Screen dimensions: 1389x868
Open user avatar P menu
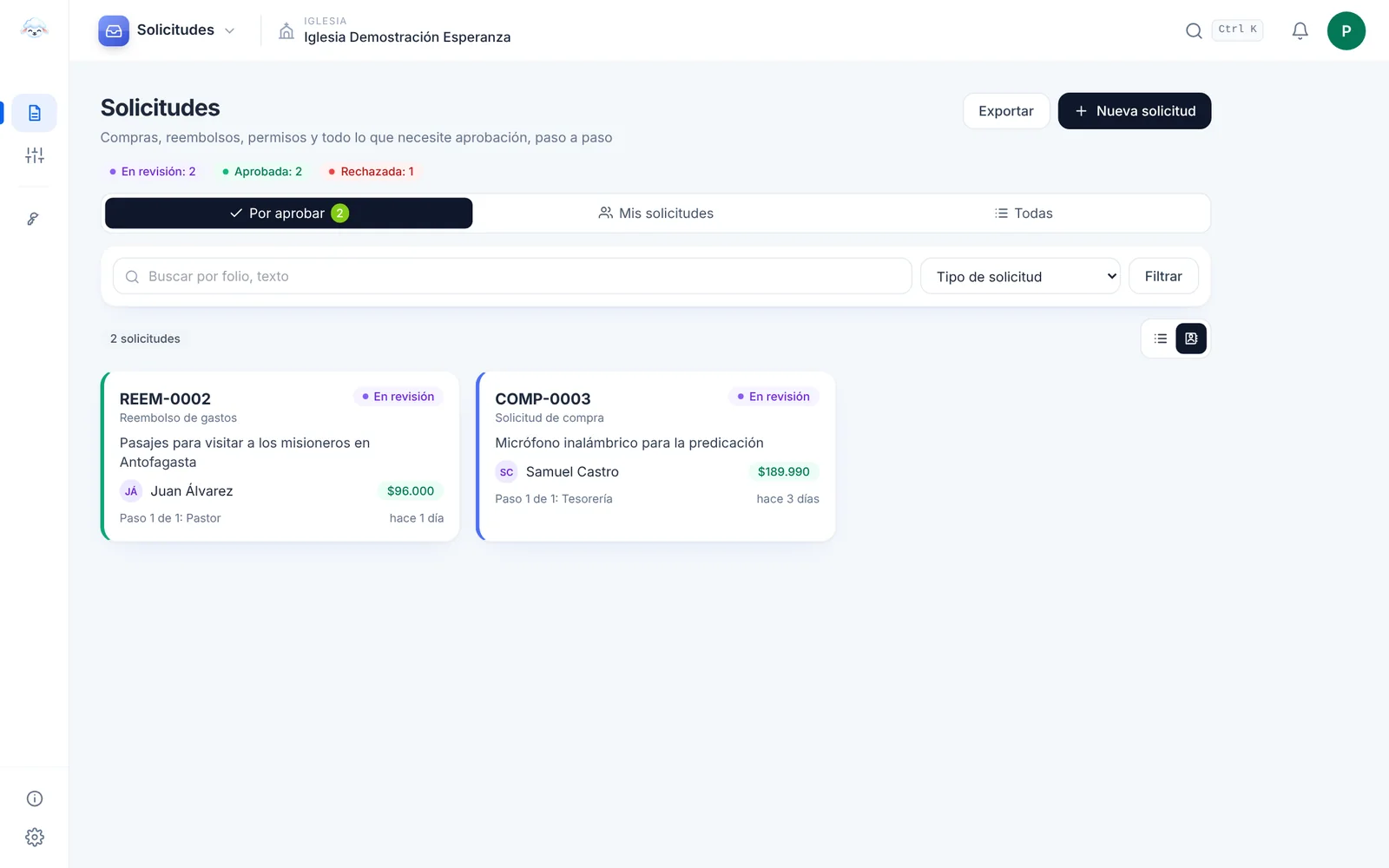(x=1346, y=30)
